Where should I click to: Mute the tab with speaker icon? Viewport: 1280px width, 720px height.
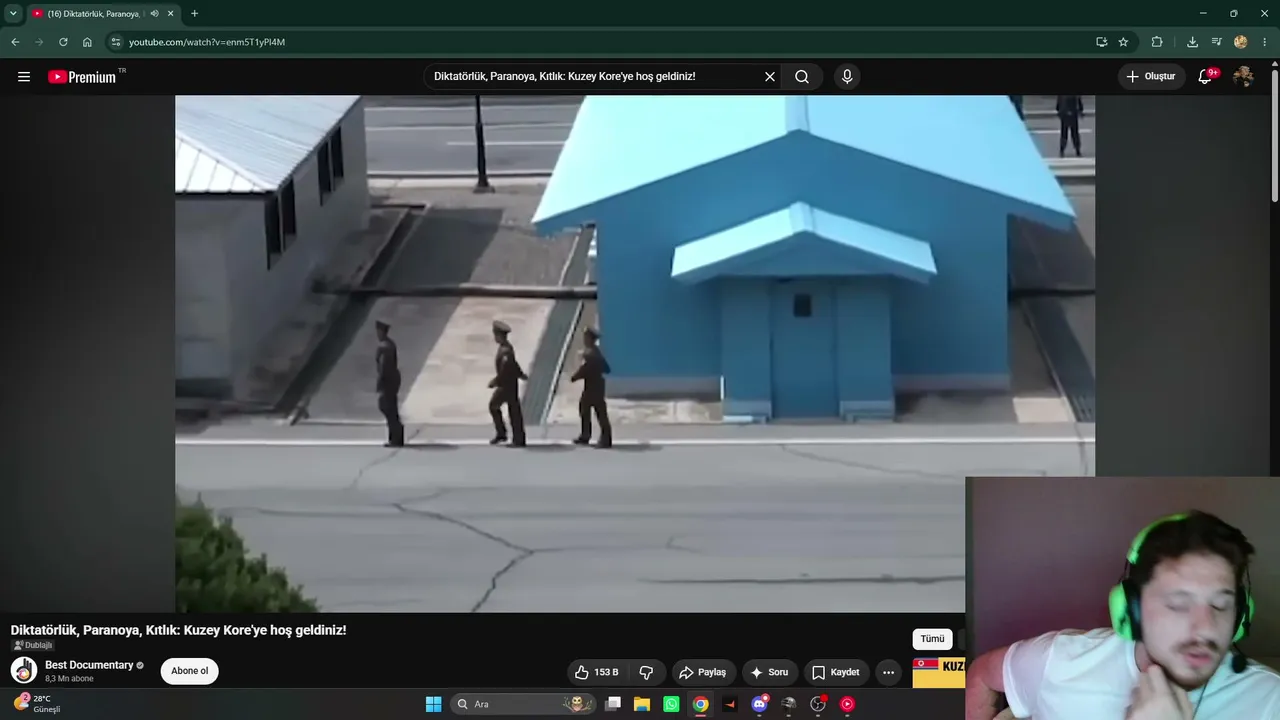155,13
